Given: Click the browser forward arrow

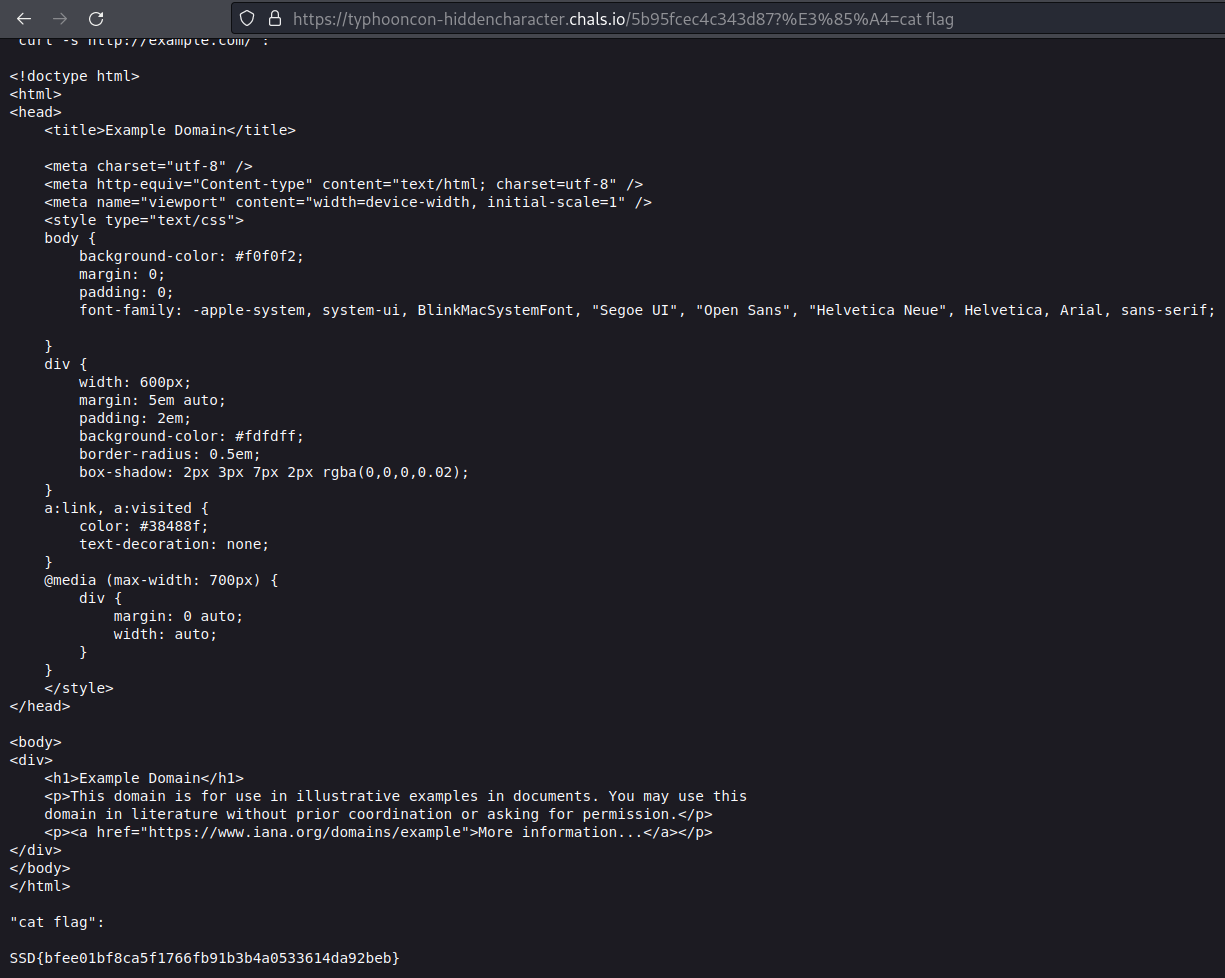Looking at the screenshot, I should click(x=60, y=19).
